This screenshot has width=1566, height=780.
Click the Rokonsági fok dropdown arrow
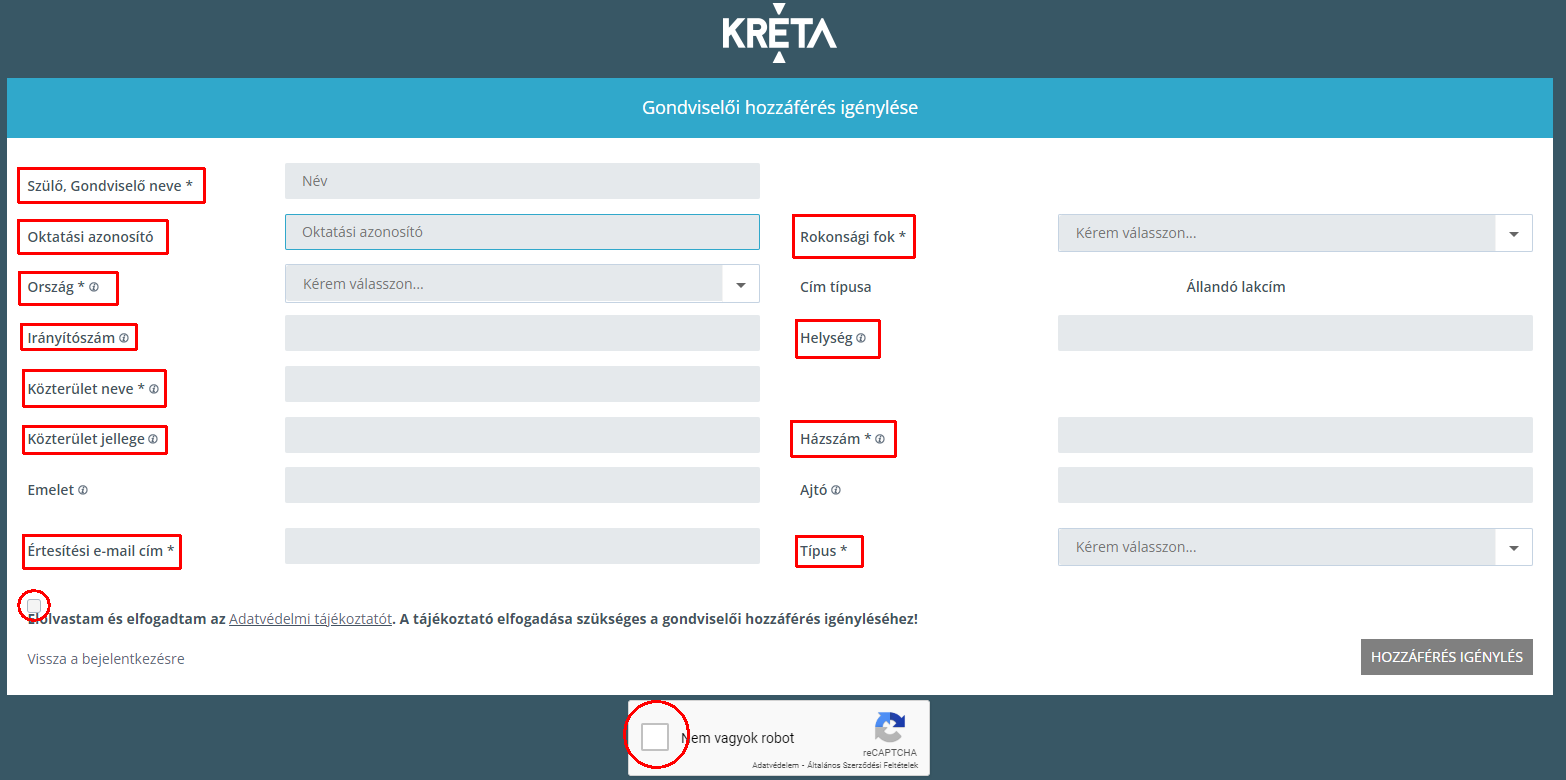[x=1514, y=234]
